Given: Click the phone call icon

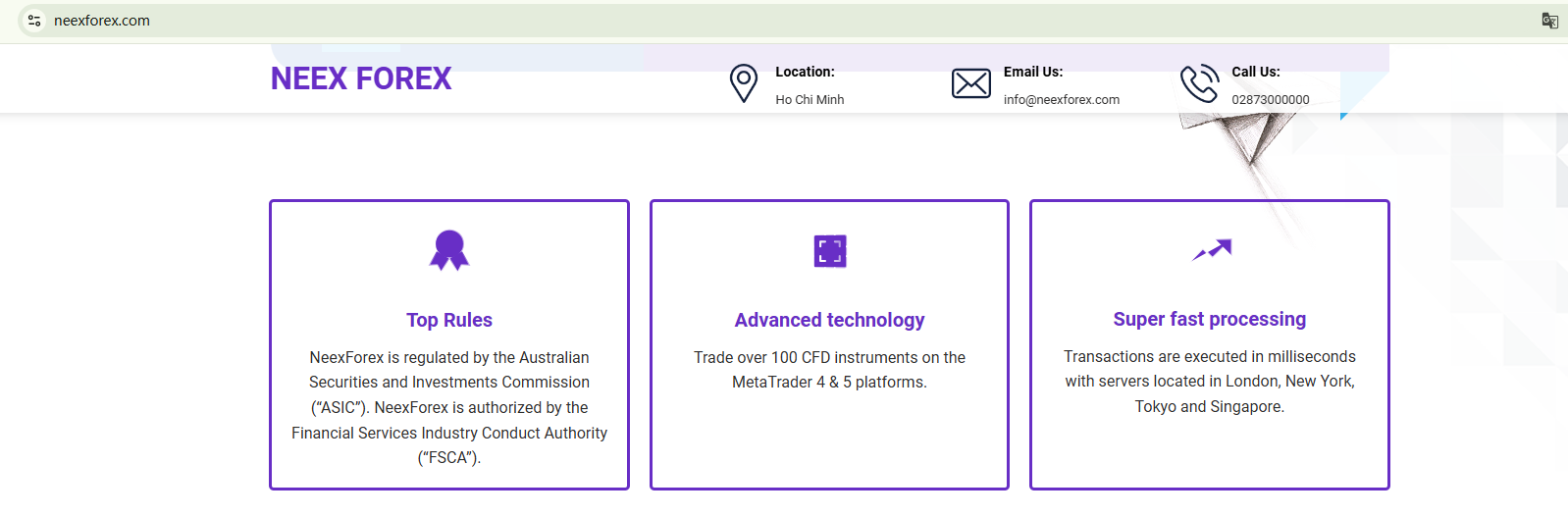Looking at the screenshot, I should [x=1198, y=83].
